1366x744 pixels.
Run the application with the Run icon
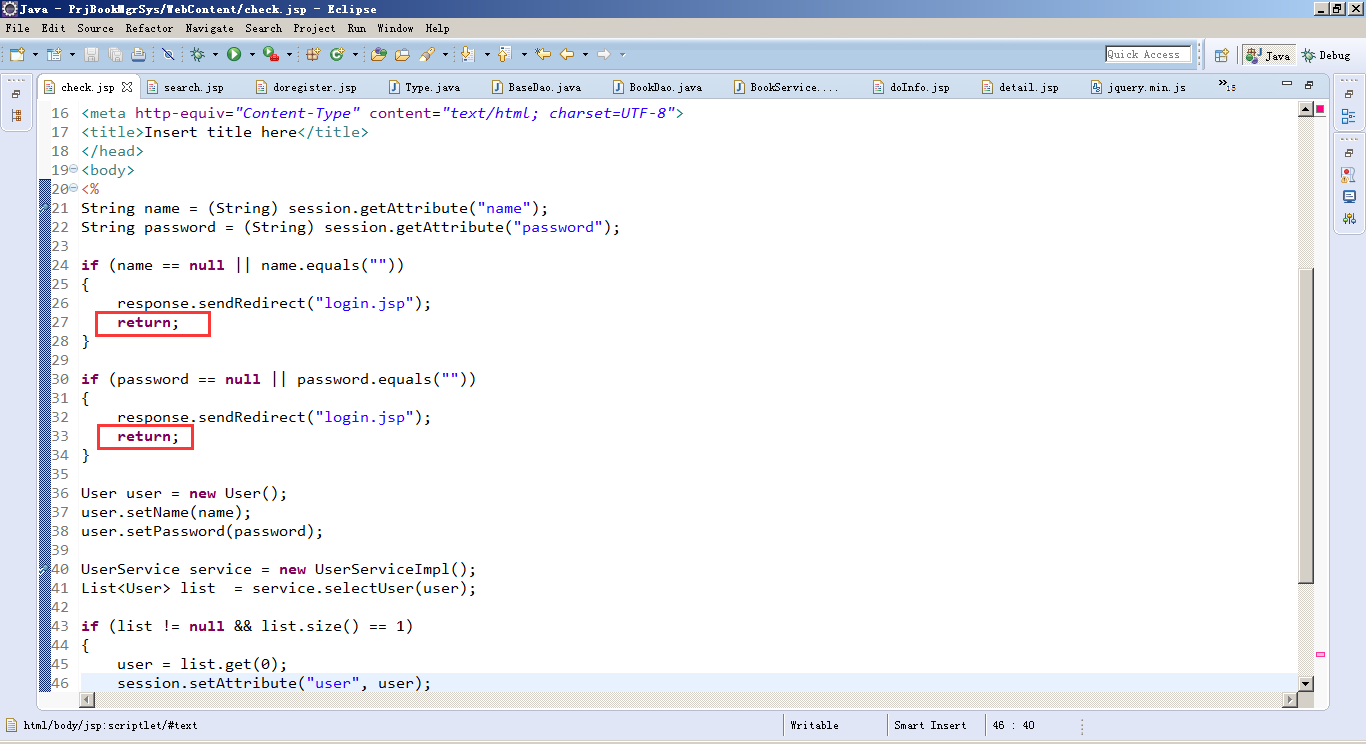(x=233, y=54)
